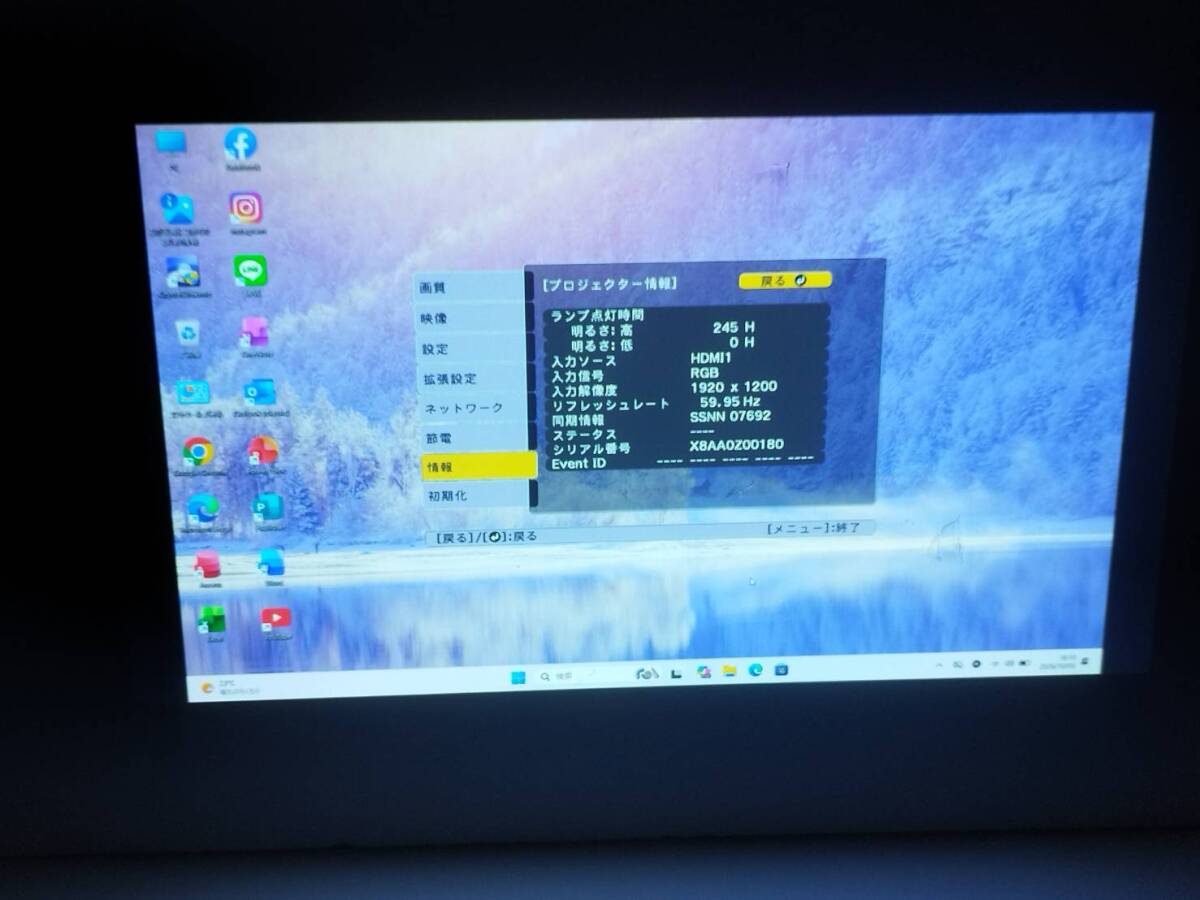Click the プロジェクター情報 heading

coord(610,284)
